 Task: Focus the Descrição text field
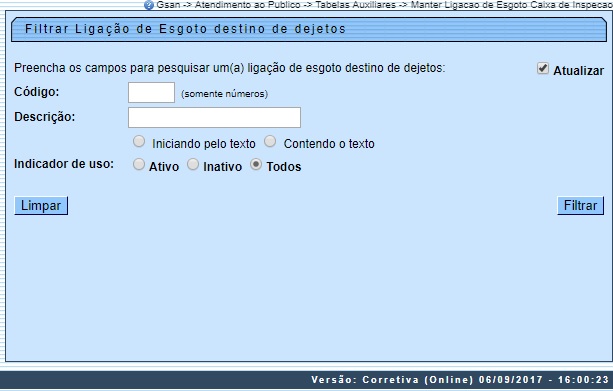[x=214, y=117]
